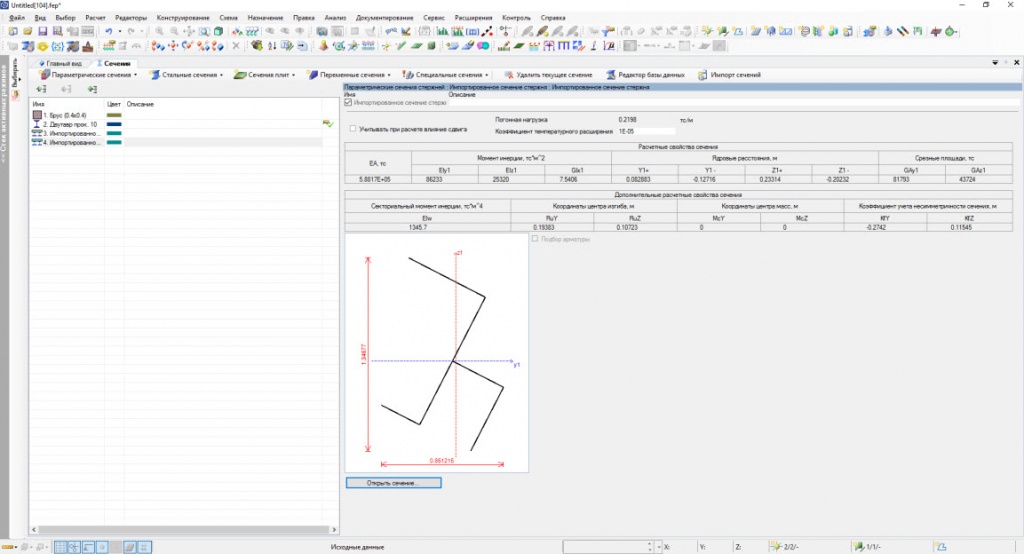This screenshot has height=554, width=1024.
Task: Switch to the Главный вид tab
Action: tap(60, 63)
